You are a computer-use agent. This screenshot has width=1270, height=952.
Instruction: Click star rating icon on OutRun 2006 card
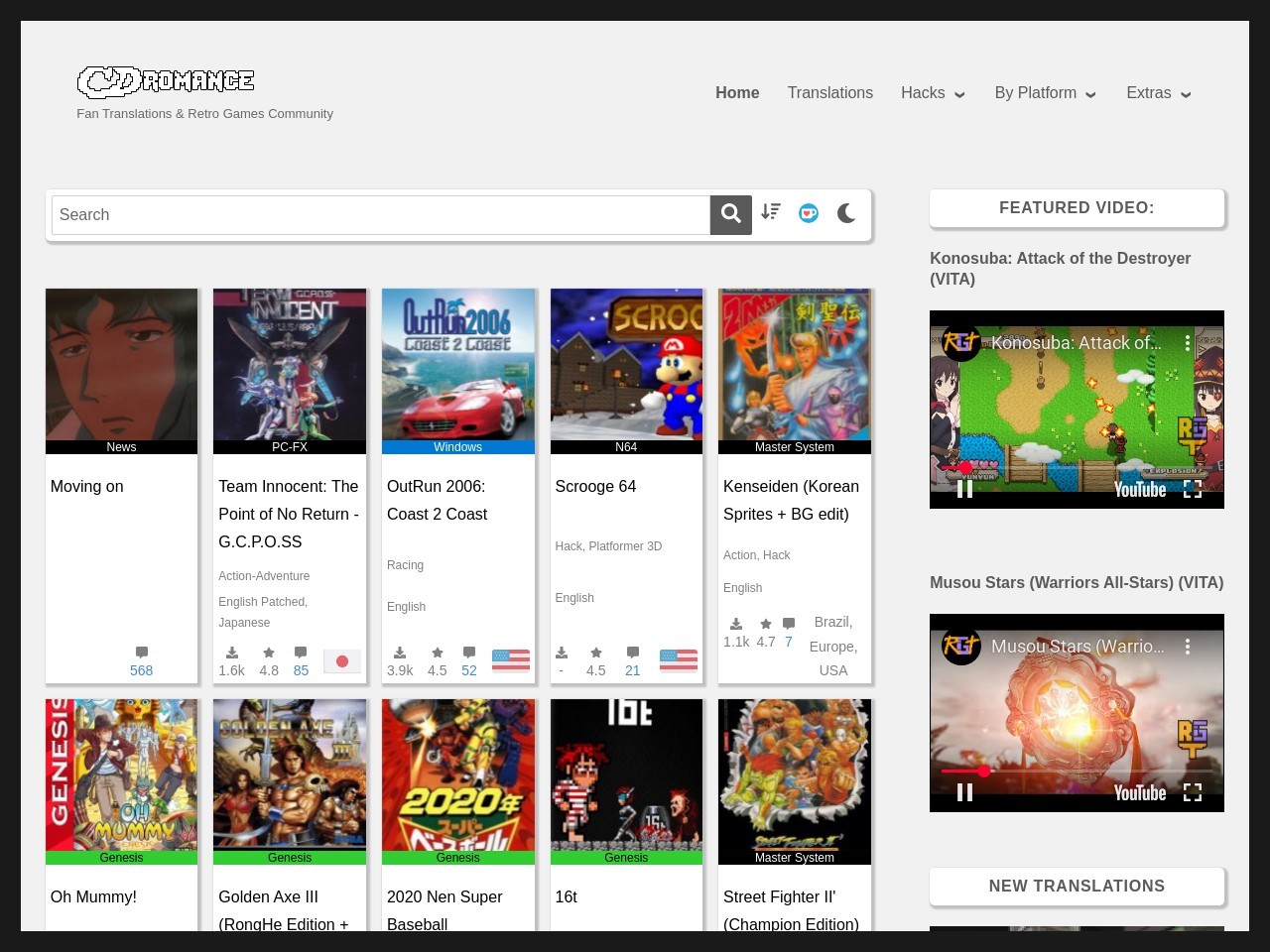click(x=438, y=653)
